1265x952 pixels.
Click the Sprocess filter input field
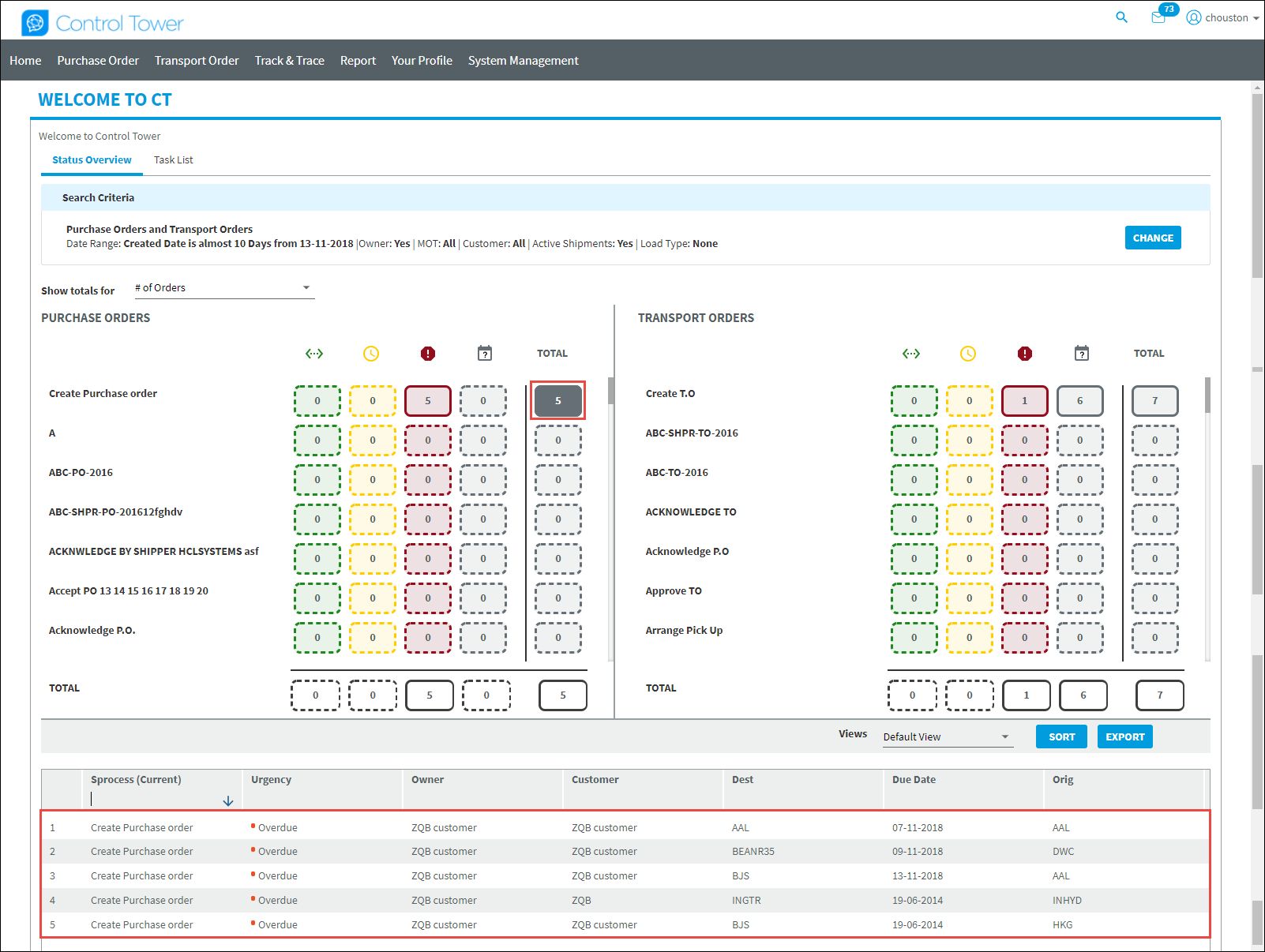pyautogui.click(x=154, y=799)
